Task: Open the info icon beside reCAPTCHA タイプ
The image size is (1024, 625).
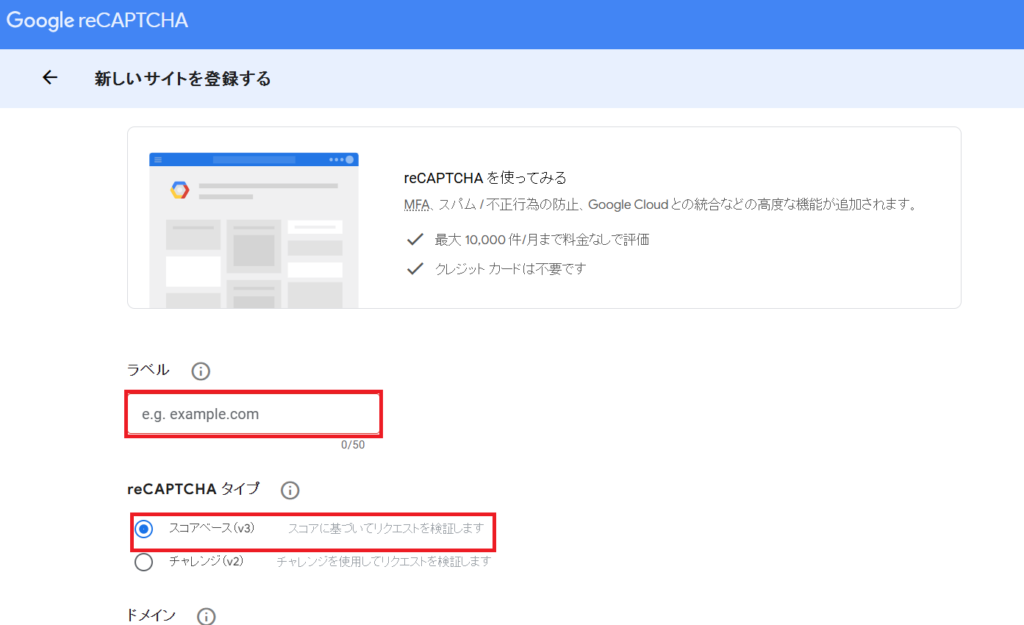Action: pos(290,490)
